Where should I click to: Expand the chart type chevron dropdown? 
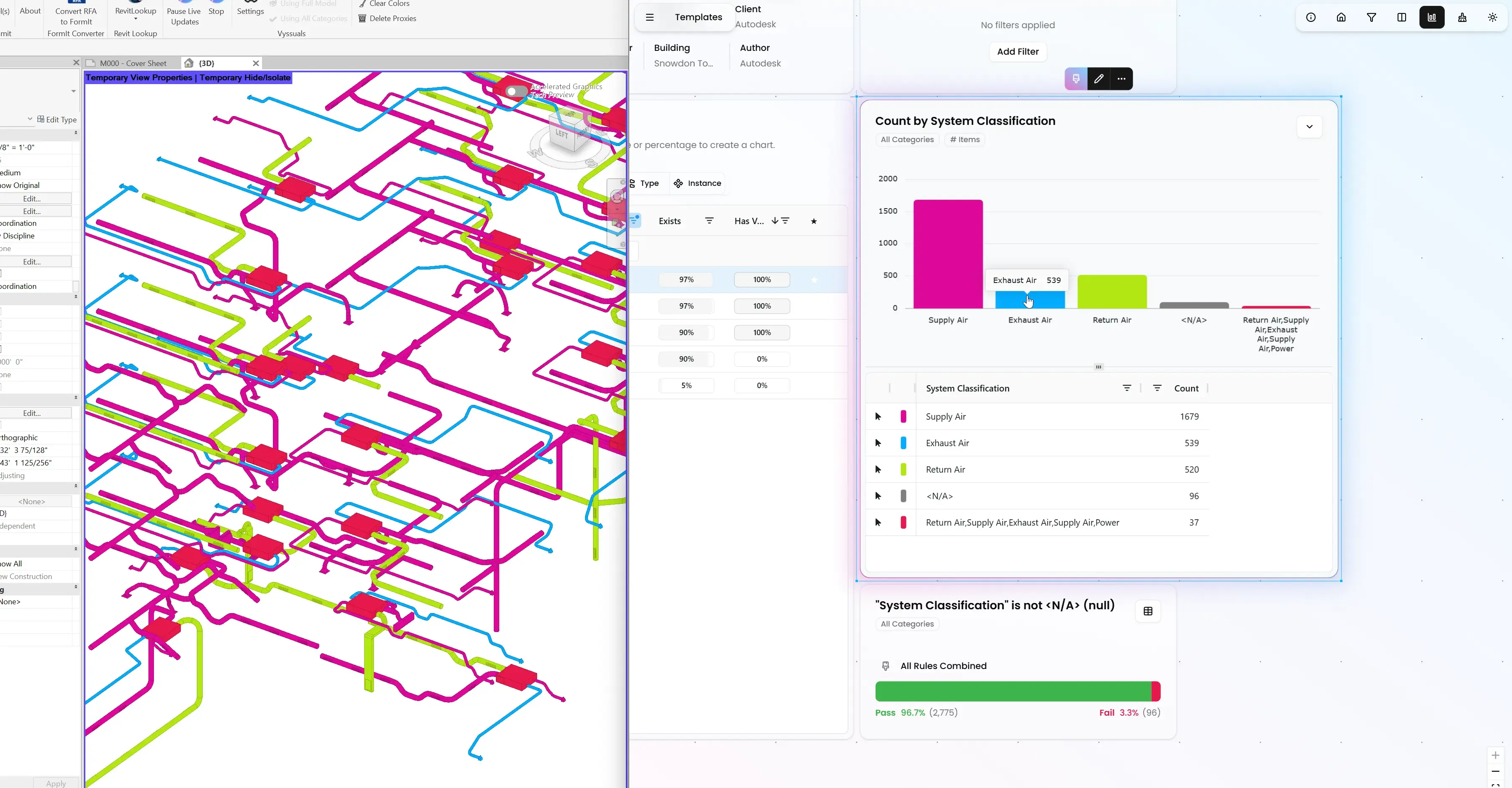(1309, 127)
